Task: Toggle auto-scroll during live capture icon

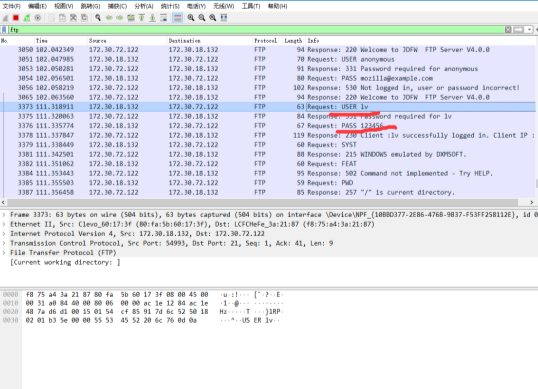Action: (x=164, y=18)
